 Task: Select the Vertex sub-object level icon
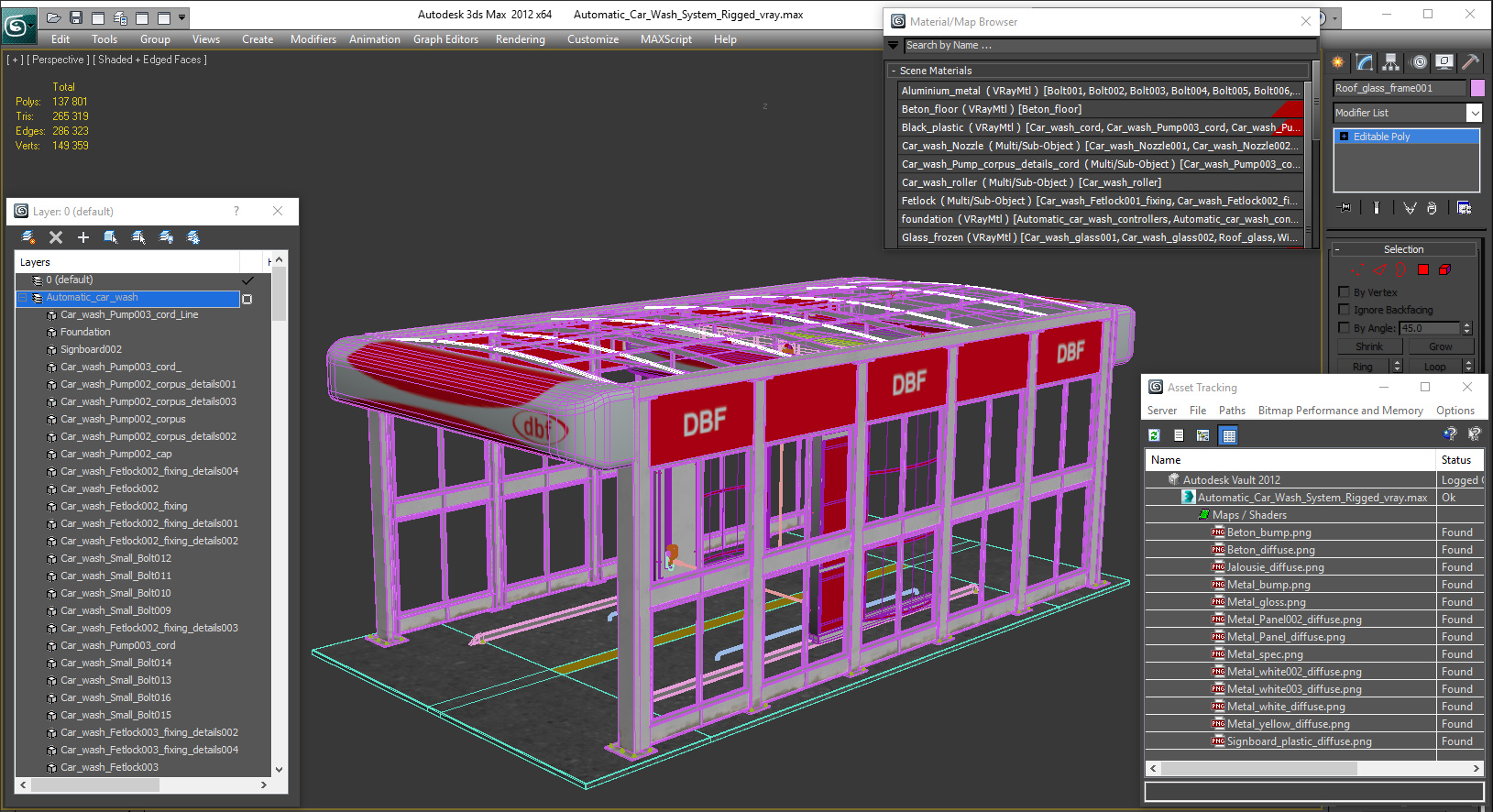click(1358, 269)
